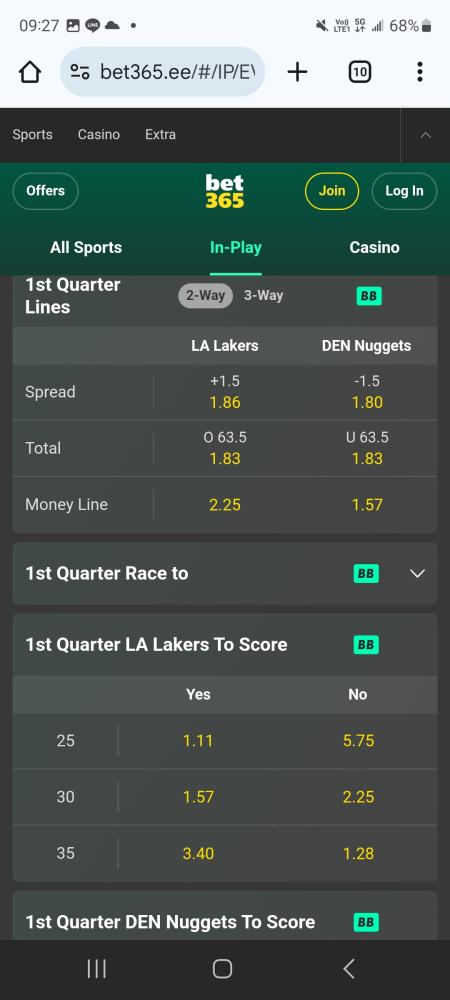Switch to the All Sports tab
This screenshot has height=1000, width=450.
point(86,247)
